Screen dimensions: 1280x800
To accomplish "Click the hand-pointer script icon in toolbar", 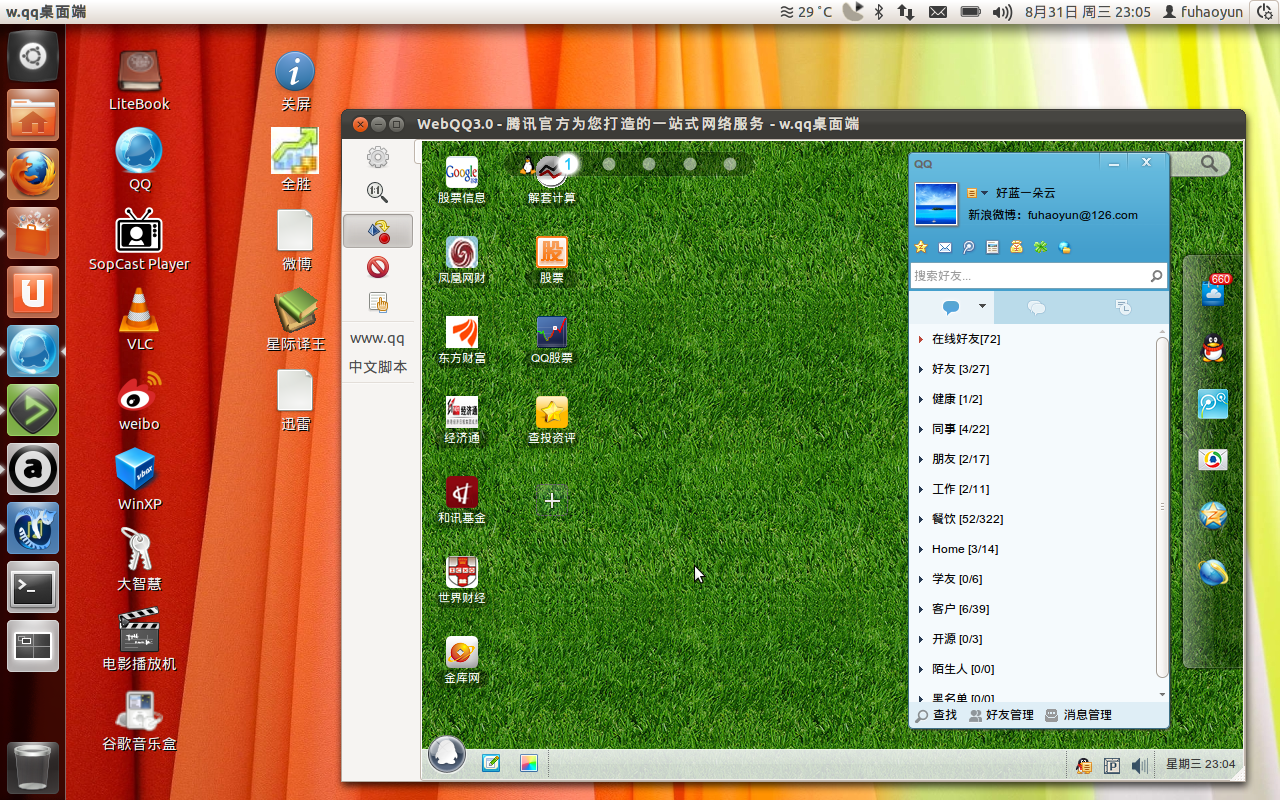I will (378, 303).
